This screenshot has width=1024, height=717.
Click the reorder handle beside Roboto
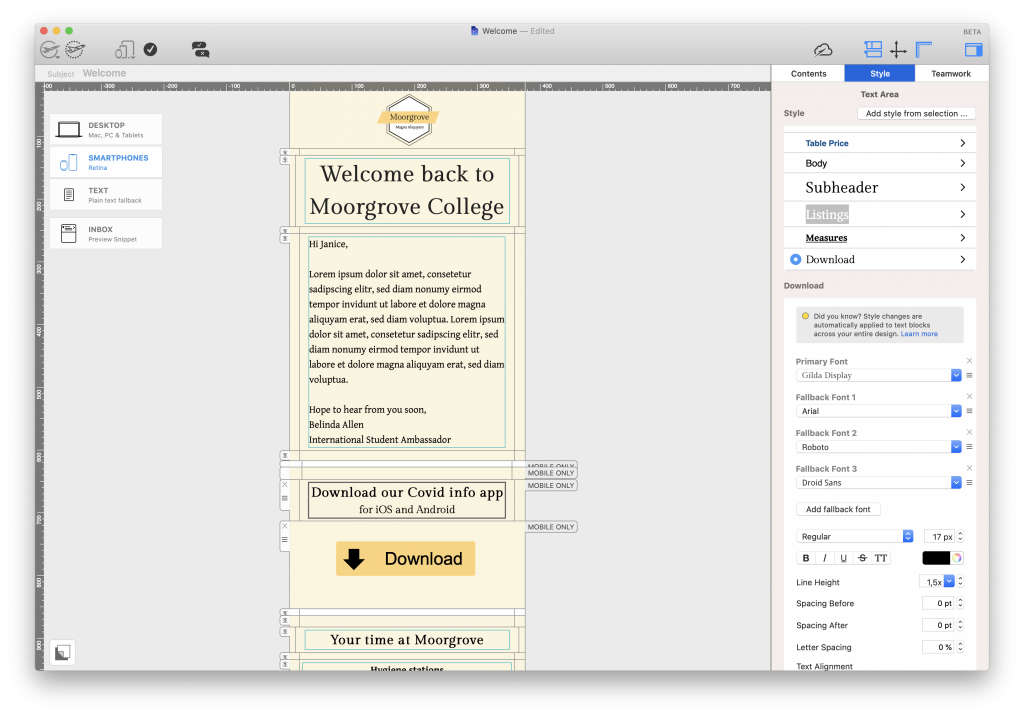(x=969, y=447)
